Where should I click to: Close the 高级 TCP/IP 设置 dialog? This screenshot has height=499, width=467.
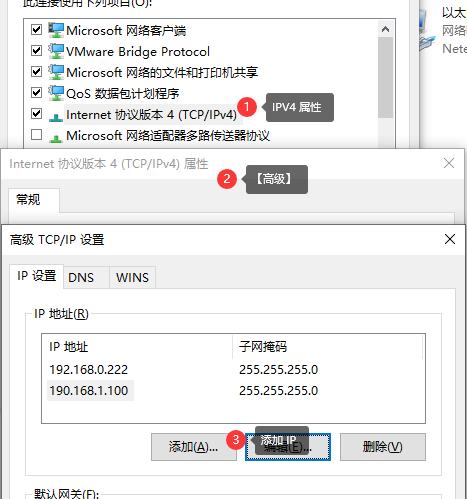[x=450, y=239]
